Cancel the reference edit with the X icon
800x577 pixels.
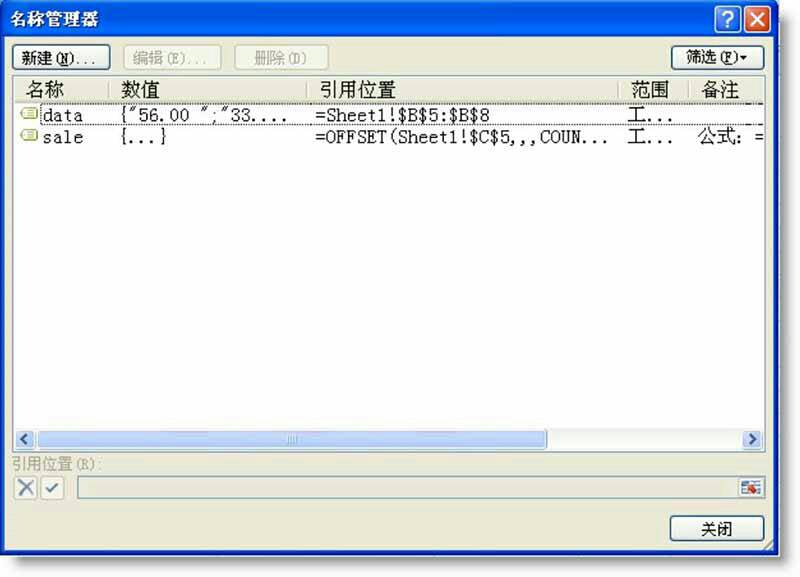click(26, 488)
